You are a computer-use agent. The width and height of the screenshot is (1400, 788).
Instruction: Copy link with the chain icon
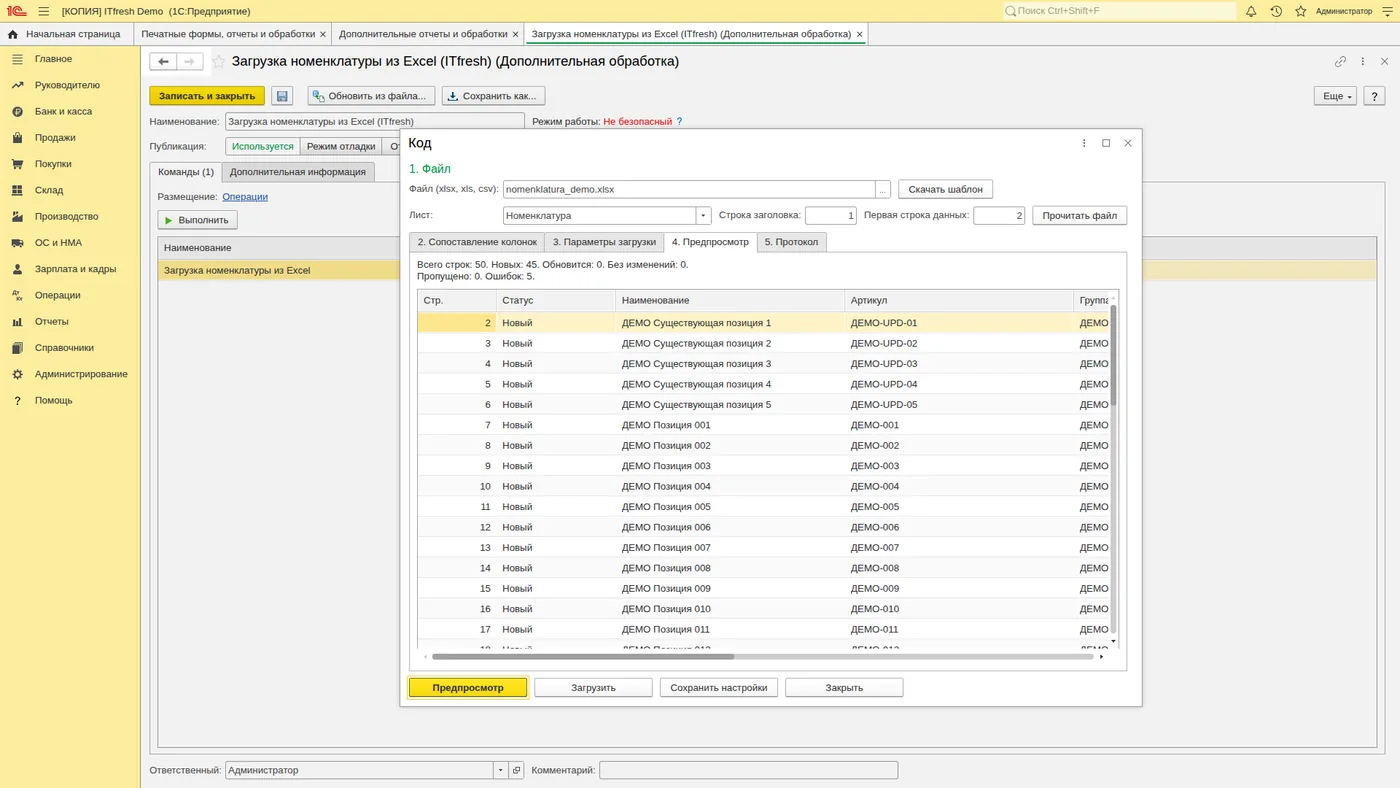(1340, 61)
